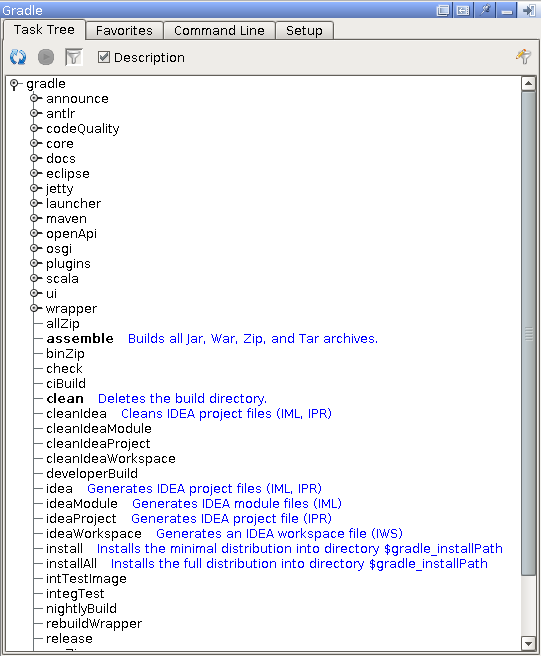This screenshot has height=656, width=541.
Task: Select the ideaWorkspace task
Action: click(94, 534)
